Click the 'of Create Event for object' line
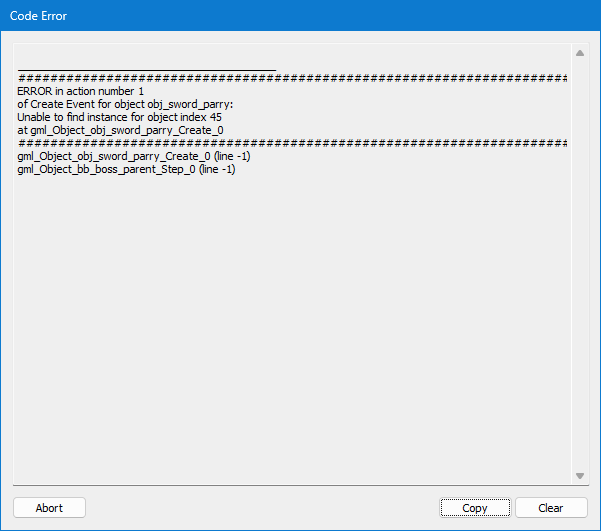This screenshot has height=531, width=601. point(125,104)
